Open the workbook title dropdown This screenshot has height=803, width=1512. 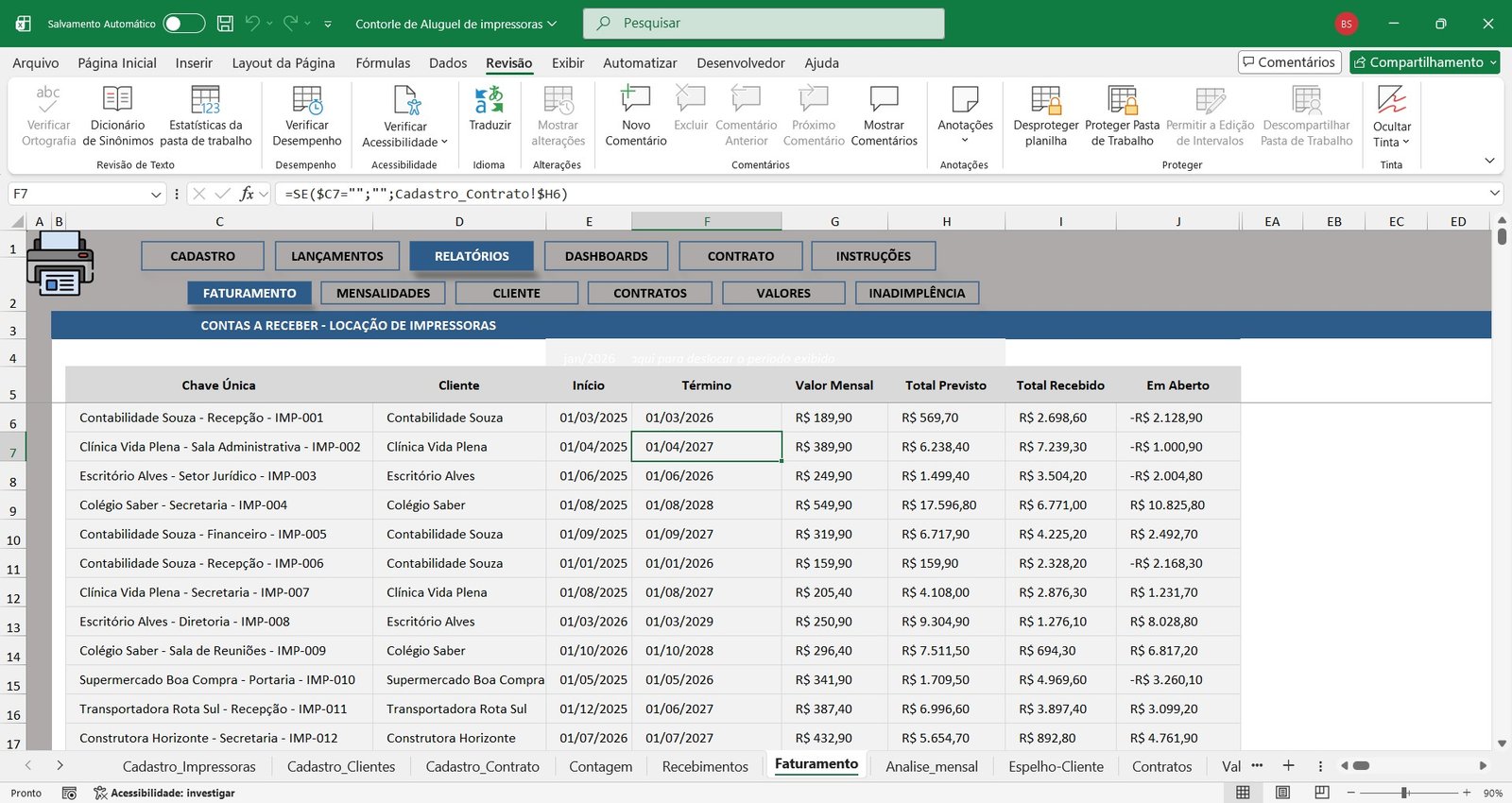[552, 24]
